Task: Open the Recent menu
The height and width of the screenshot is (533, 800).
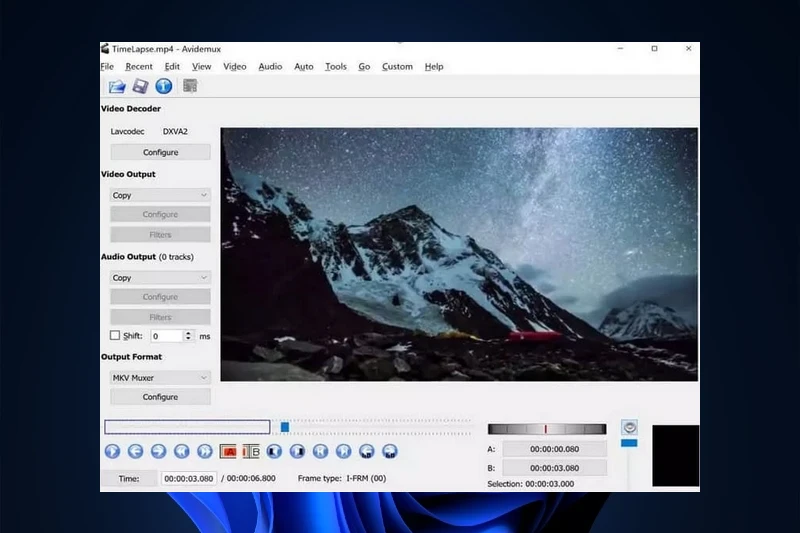Action: 139,66
